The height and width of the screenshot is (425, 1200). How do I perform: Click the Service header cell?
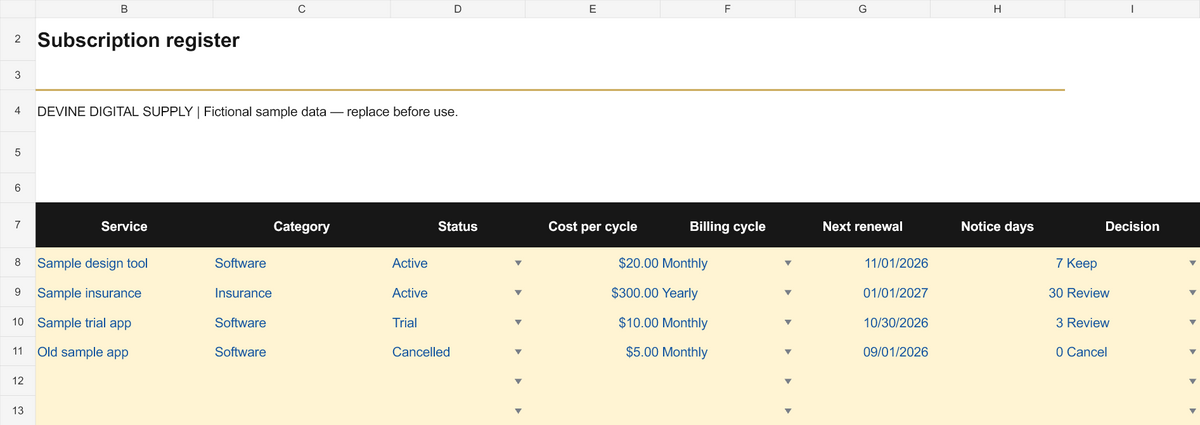pyautogui.click(x=124, y=226)
